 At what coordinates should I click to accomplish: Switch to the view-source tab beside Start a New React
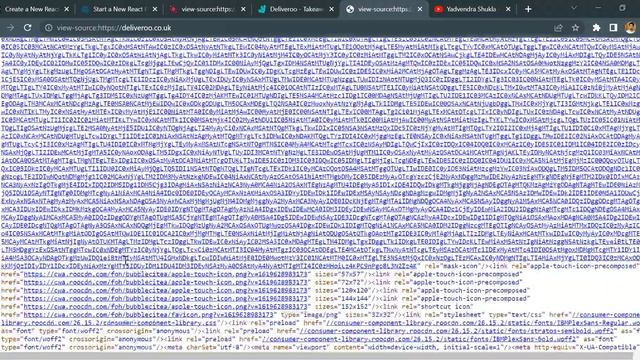click(x=207, y=9)
